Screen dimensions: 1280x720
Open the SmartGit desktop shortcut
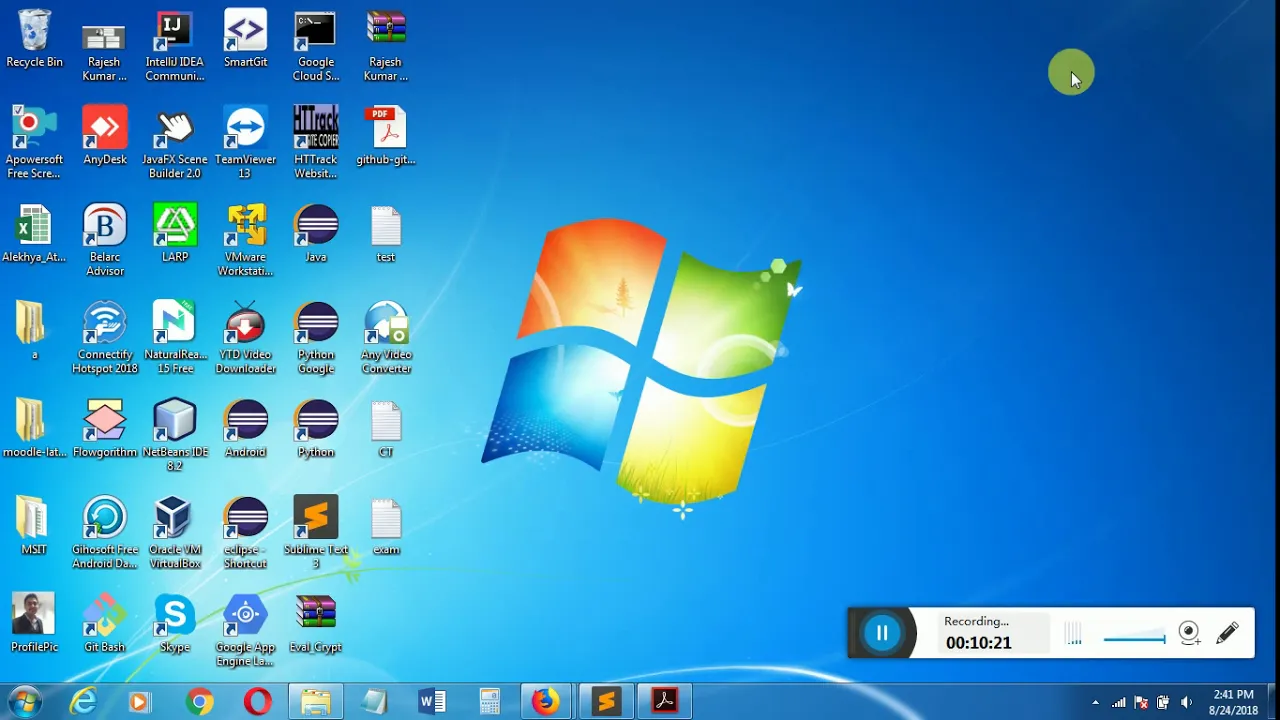245,40
